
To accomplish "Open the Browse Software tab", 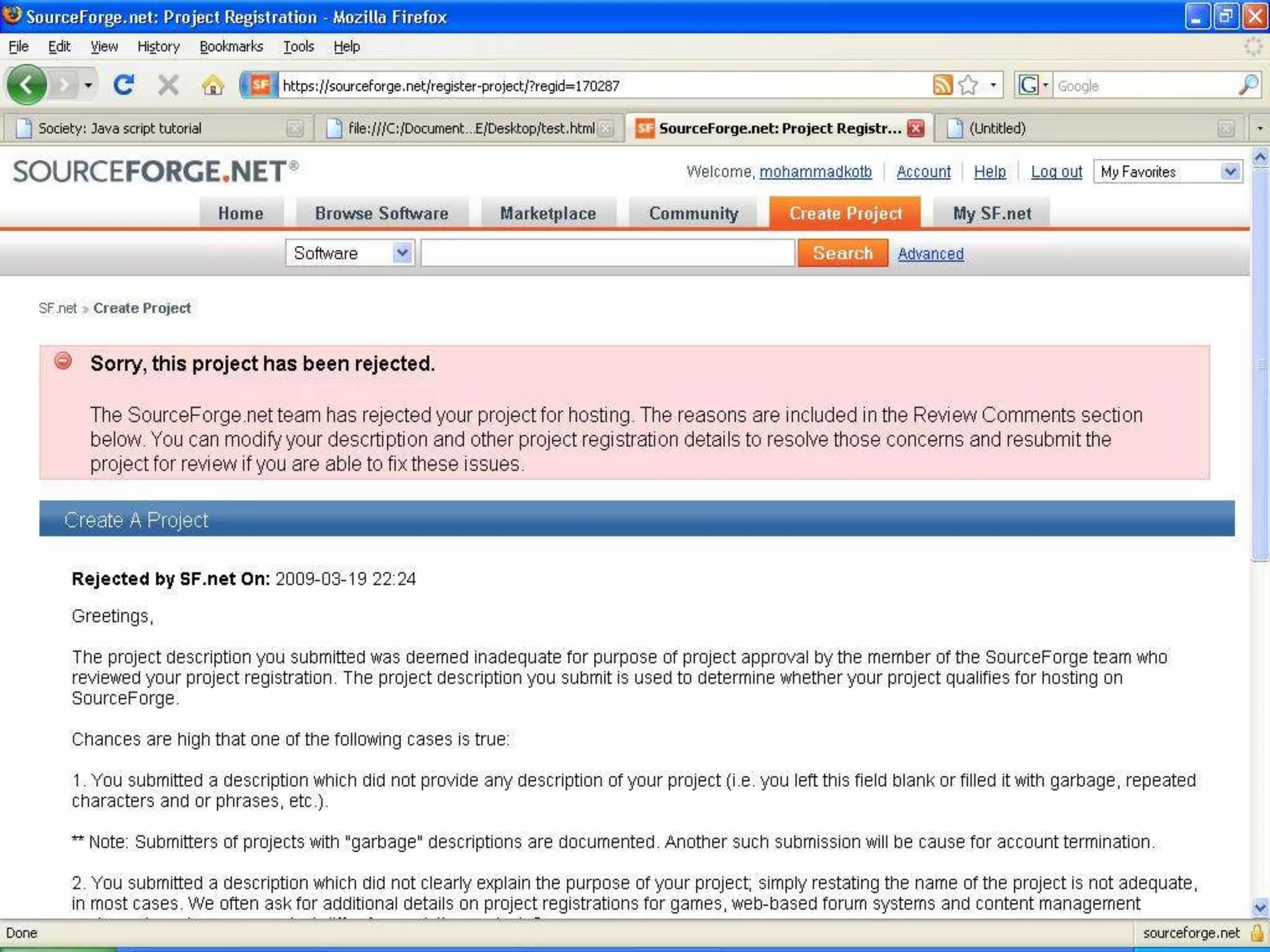I will [381, 213].
